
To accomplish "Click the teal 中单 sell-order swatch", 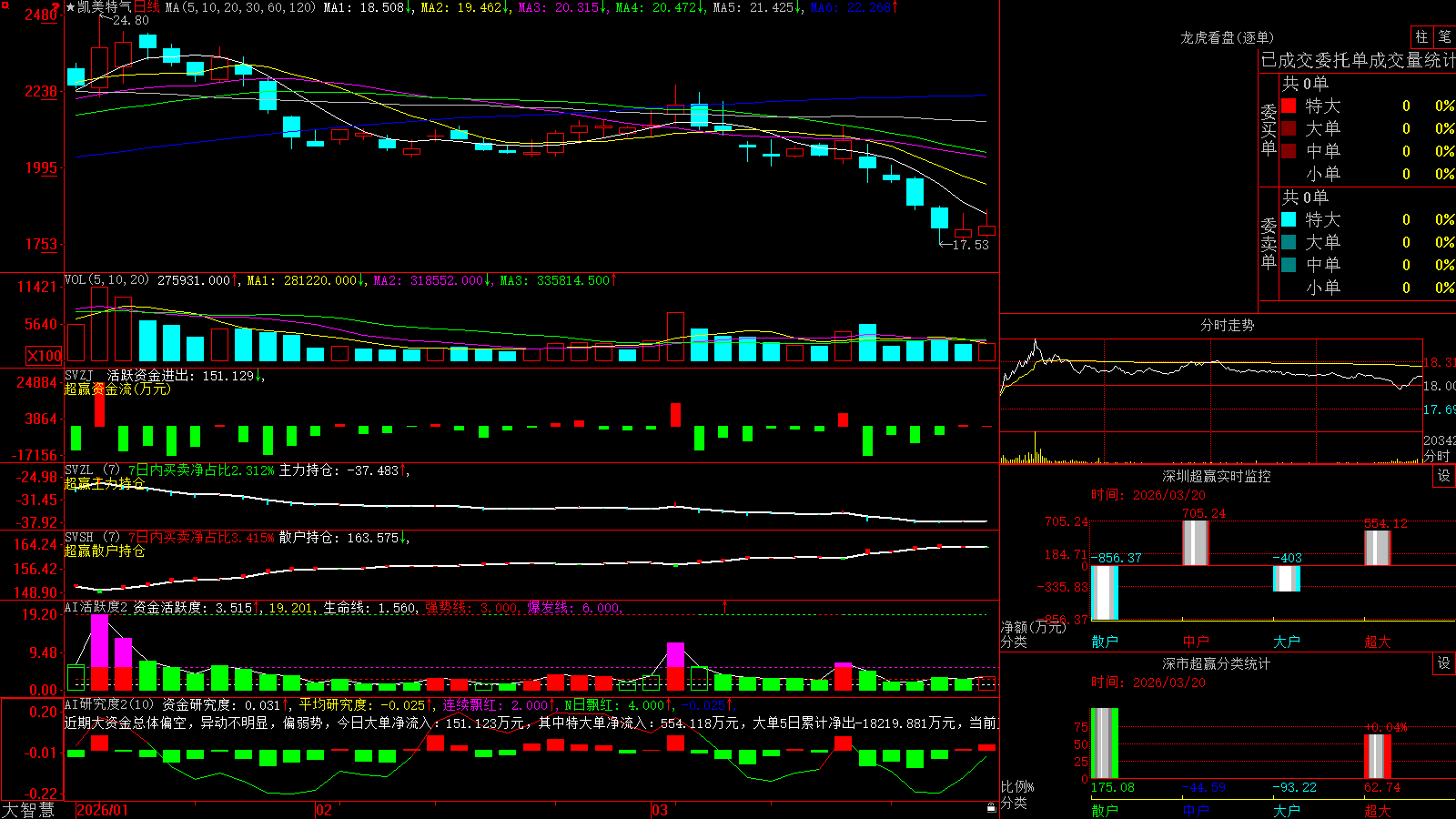I will point(1289,265).
